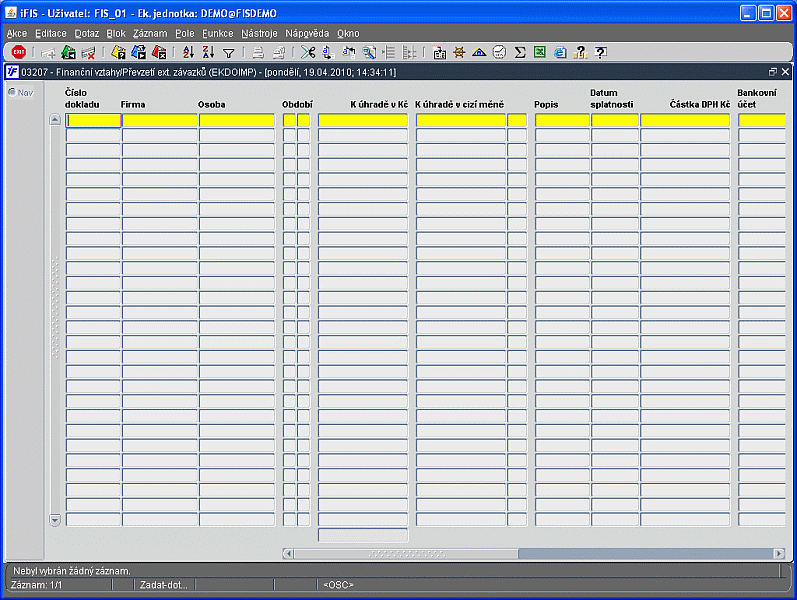Open the Funkce menu
Image resolution: width=797 pixels, height=600 pixels.
(218, 34)
